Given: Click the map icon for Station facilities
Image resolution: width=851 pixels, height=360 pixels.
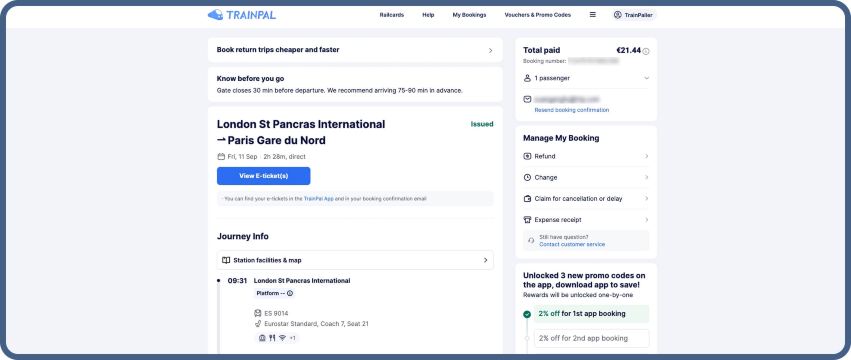Looking at the screenshot, I should [x=226, y=260].
